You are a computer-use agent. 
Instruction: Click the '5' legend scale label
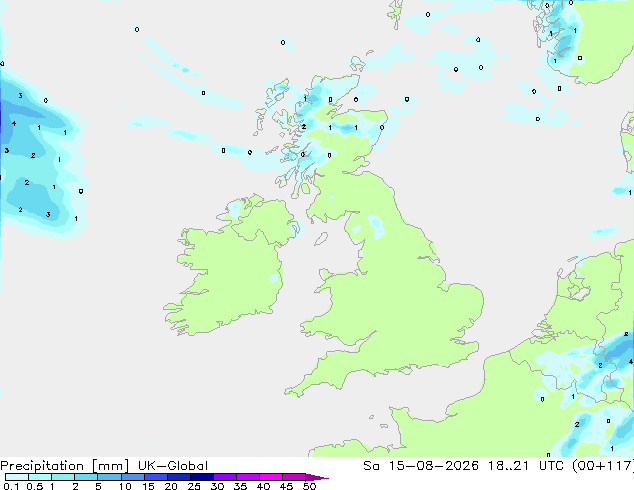(98, 486)
